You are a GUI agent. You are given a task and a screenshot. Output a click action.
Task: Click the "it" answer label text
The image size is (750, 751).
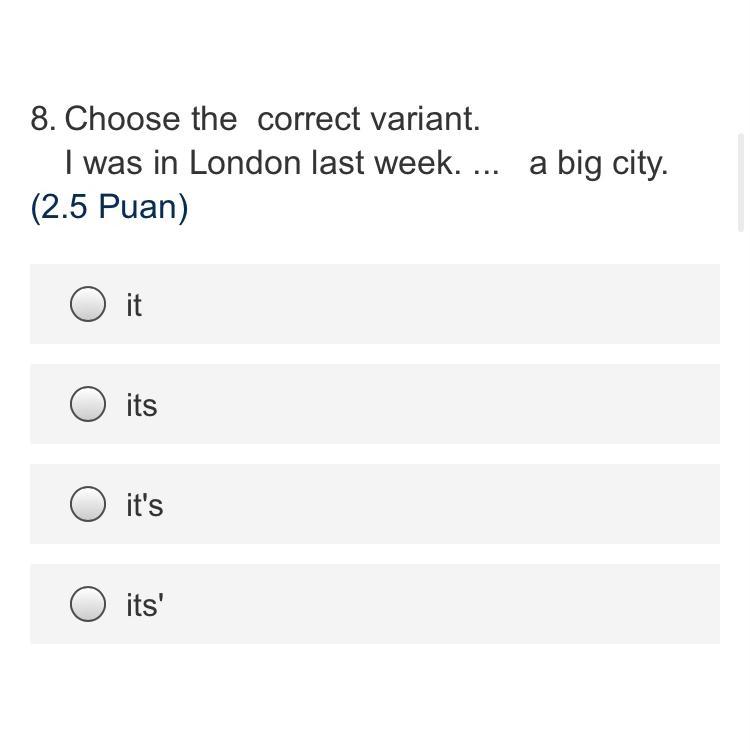point(134,305)
